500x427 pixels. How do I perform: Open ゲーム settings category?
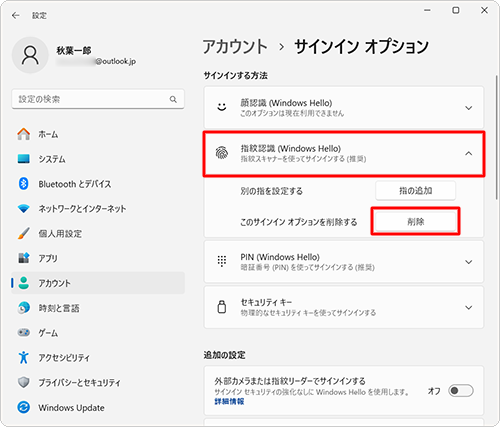[x=98, y=333]
